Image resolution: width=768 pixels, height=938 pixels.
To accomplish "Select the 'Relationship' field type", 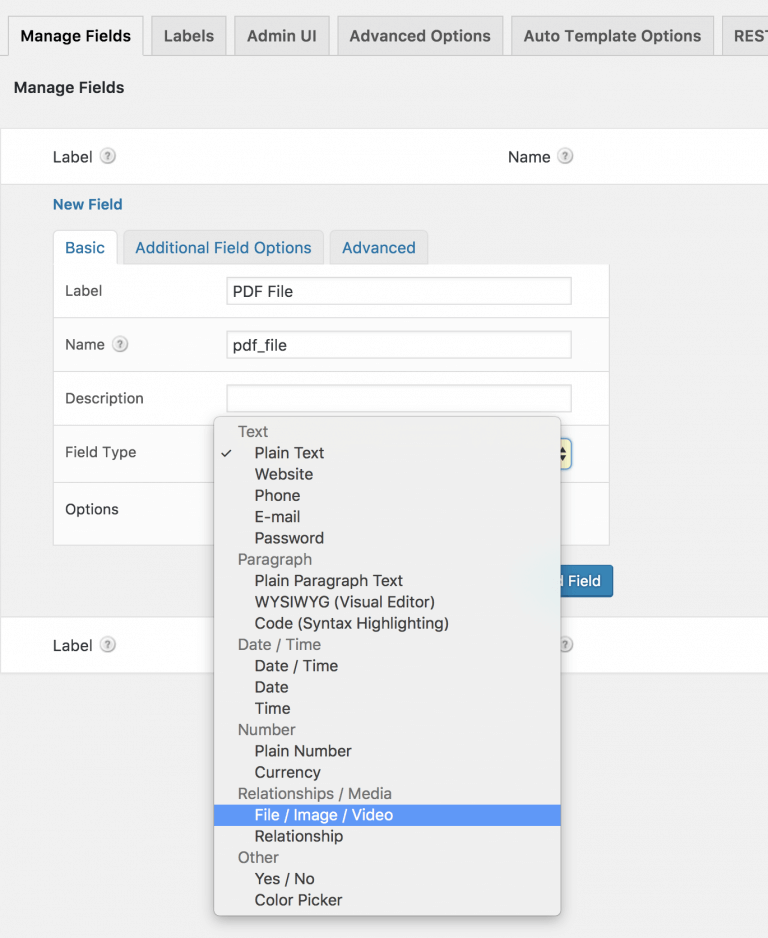I will point(298,836).
